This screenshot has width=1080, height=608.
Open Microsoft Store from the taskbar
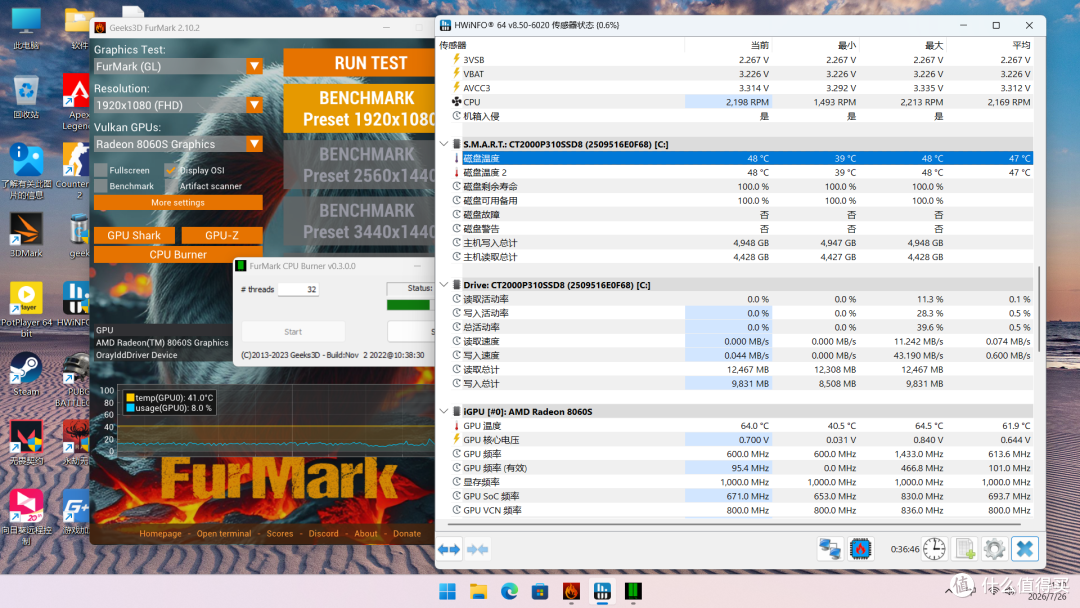coord(540,591)
